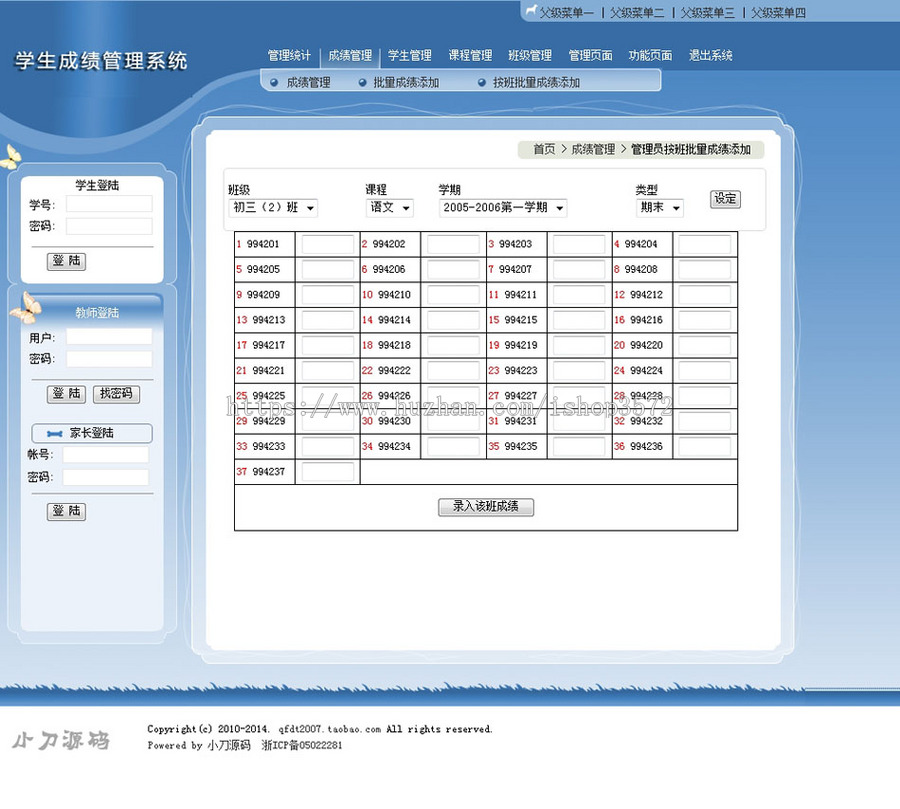Click score field for student 994208

(705, 270)
